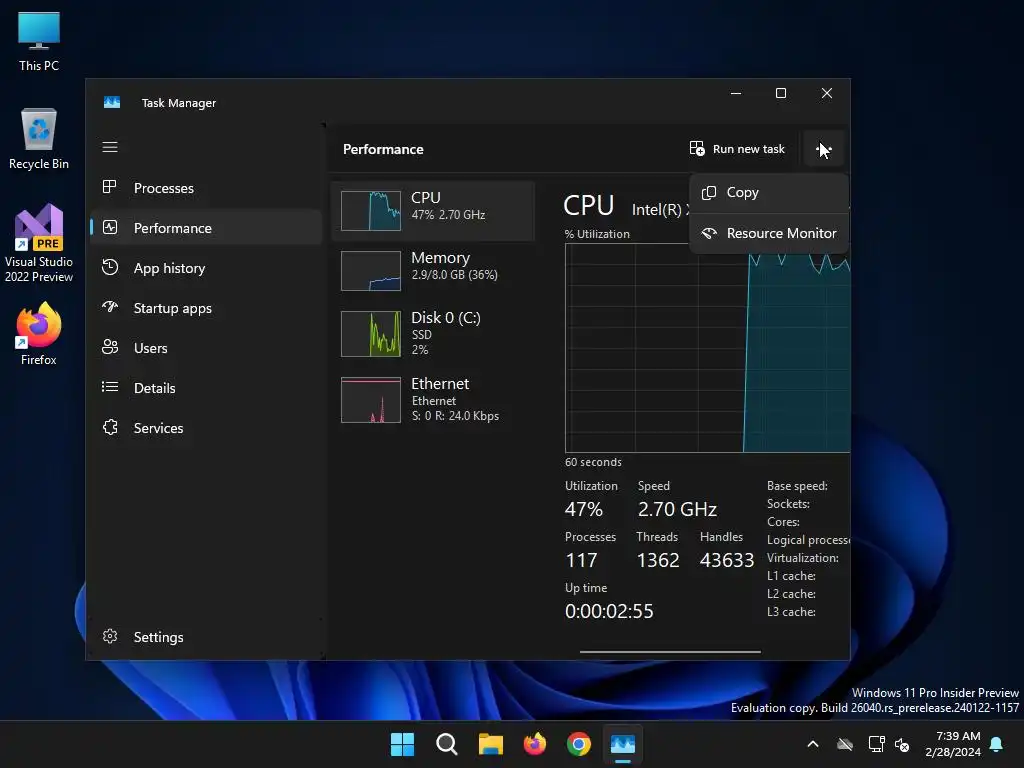Switch to Startup apps page
This screenshot has width=1024, height=768.
pos(206,308)
